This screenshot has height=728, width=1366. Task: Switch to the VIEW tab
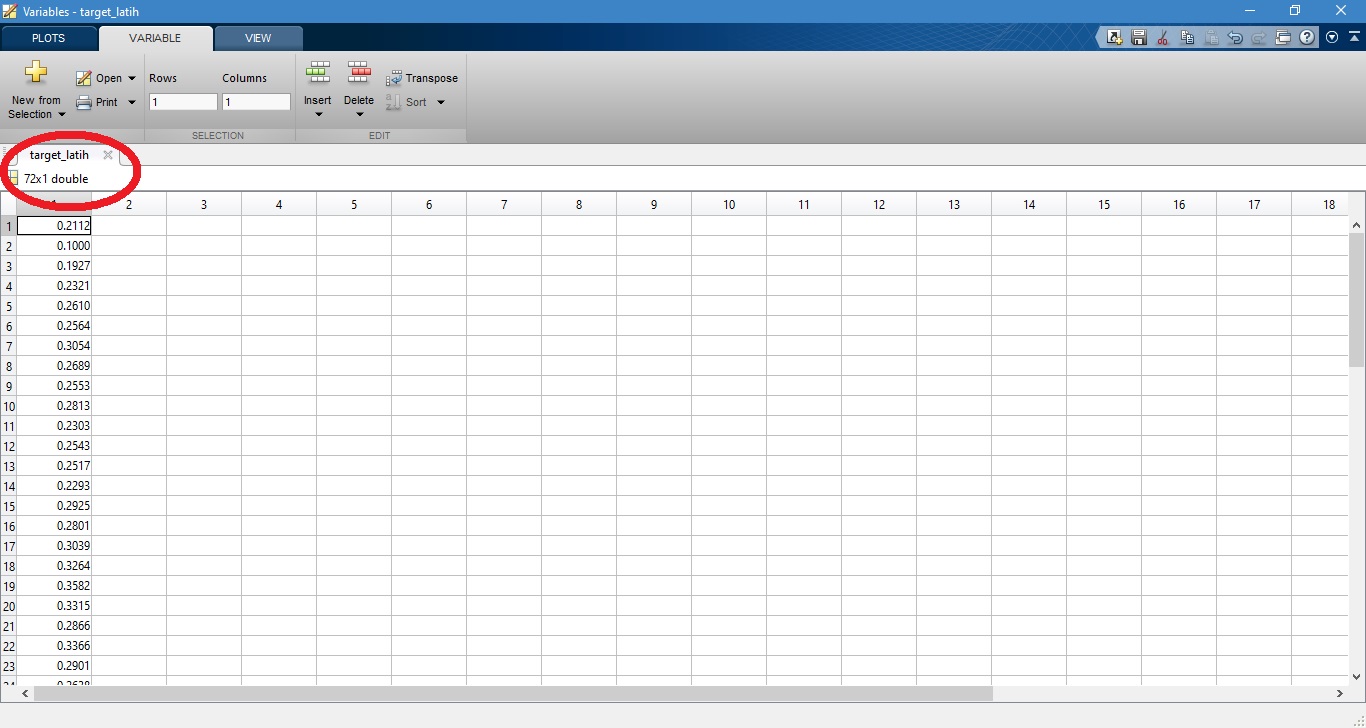(258, 38)
